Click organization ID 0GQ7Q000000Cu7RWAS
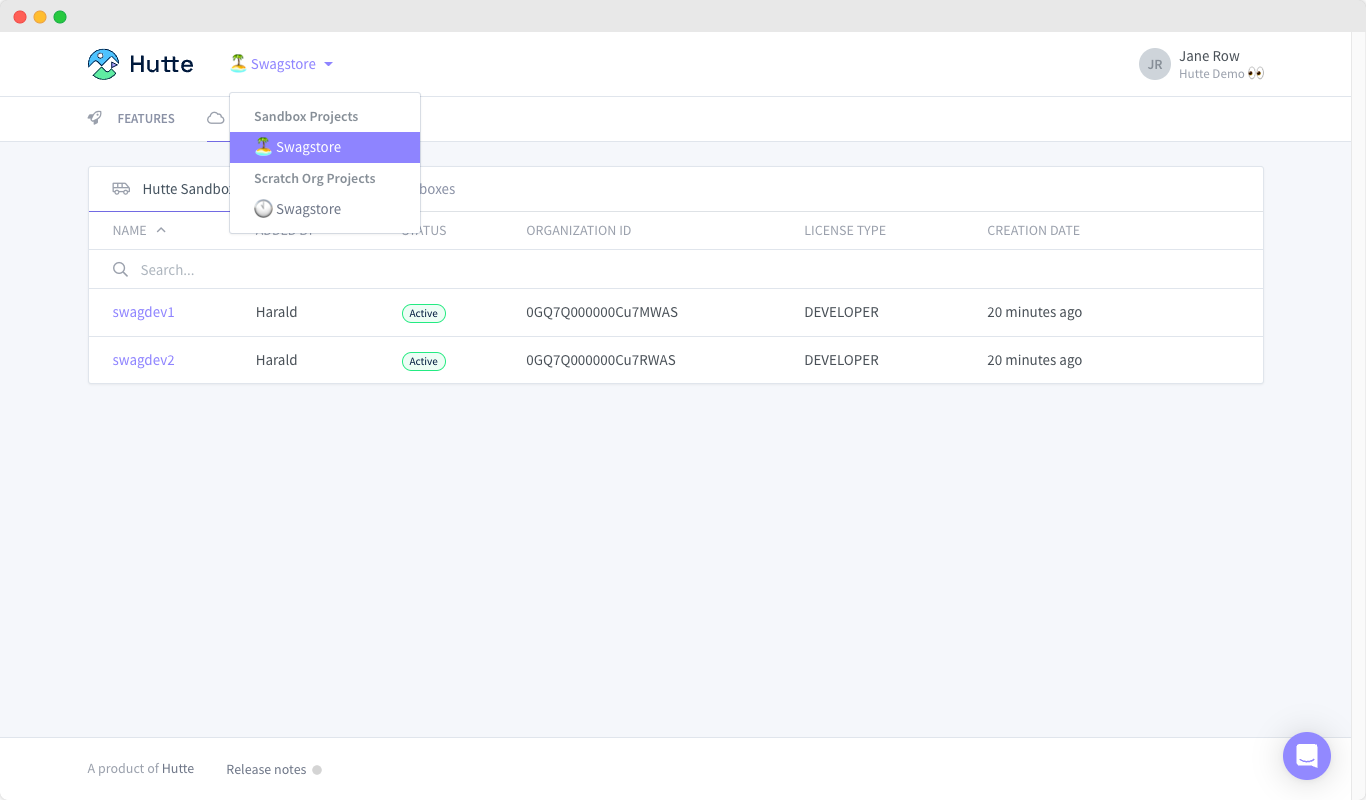Image resolution: width=1366 pixels, height=800 pixels. (601, 360)
